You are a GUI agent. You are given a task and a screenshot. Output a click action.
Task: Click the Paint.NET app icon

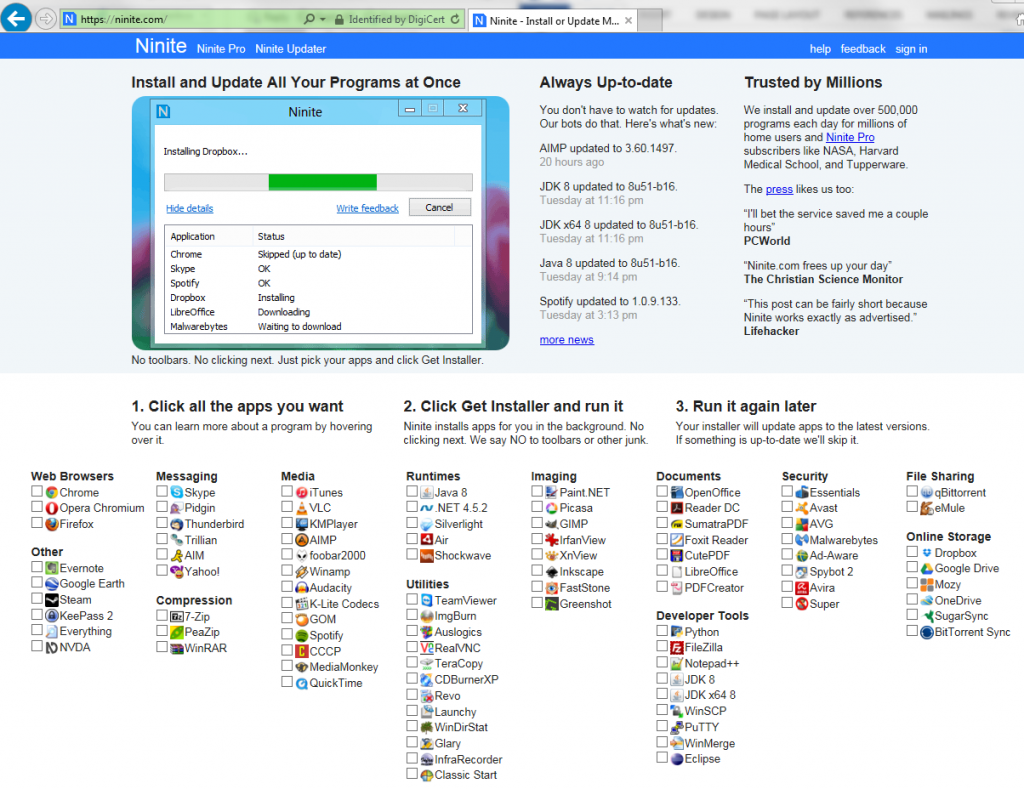[x=552, y=492]
